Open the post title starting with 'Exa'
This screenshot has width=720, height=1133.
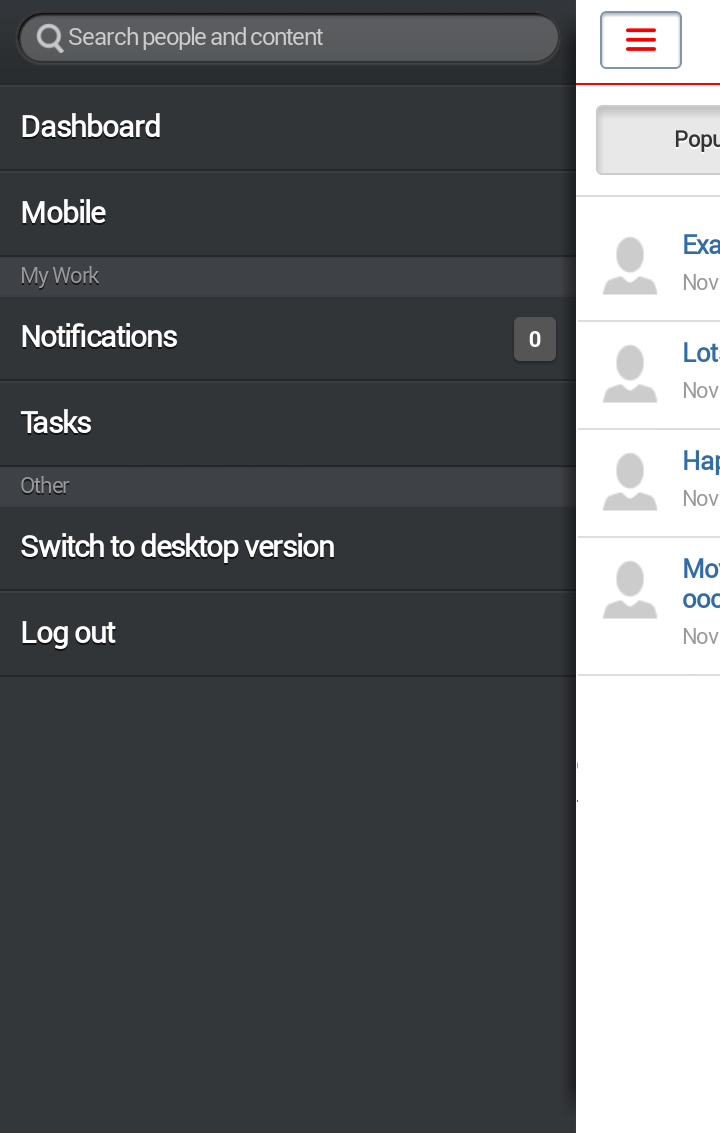tap(700, 245)
